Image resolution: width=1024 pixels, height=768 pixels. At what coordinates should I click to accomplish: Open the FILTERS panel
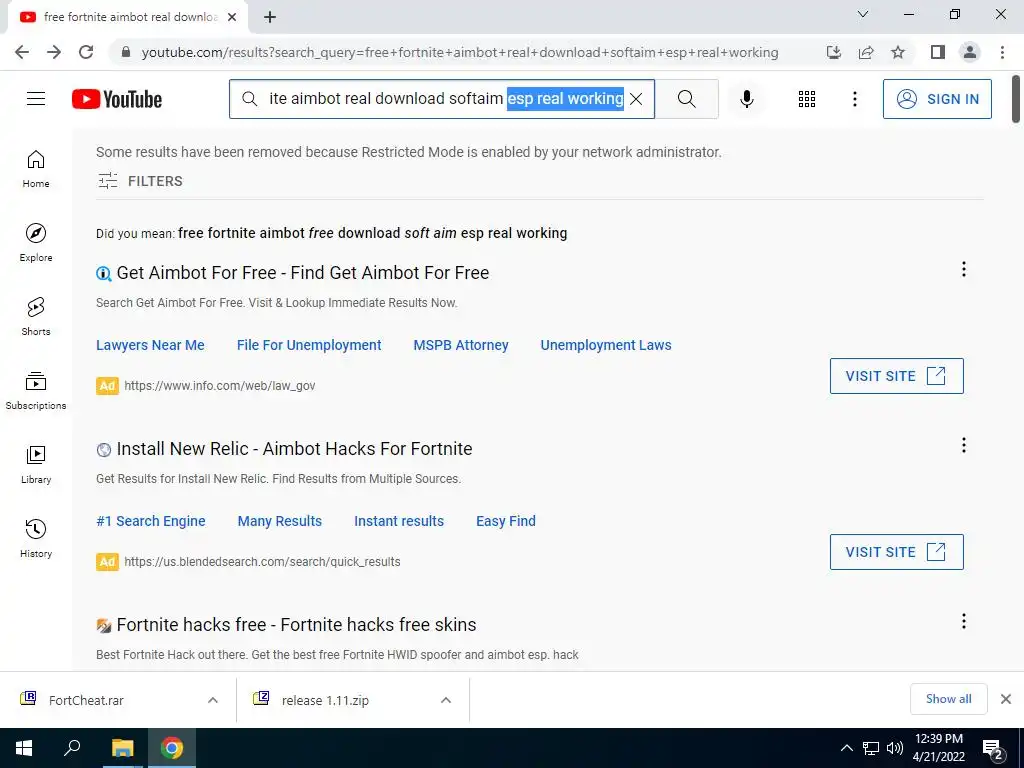140,181
